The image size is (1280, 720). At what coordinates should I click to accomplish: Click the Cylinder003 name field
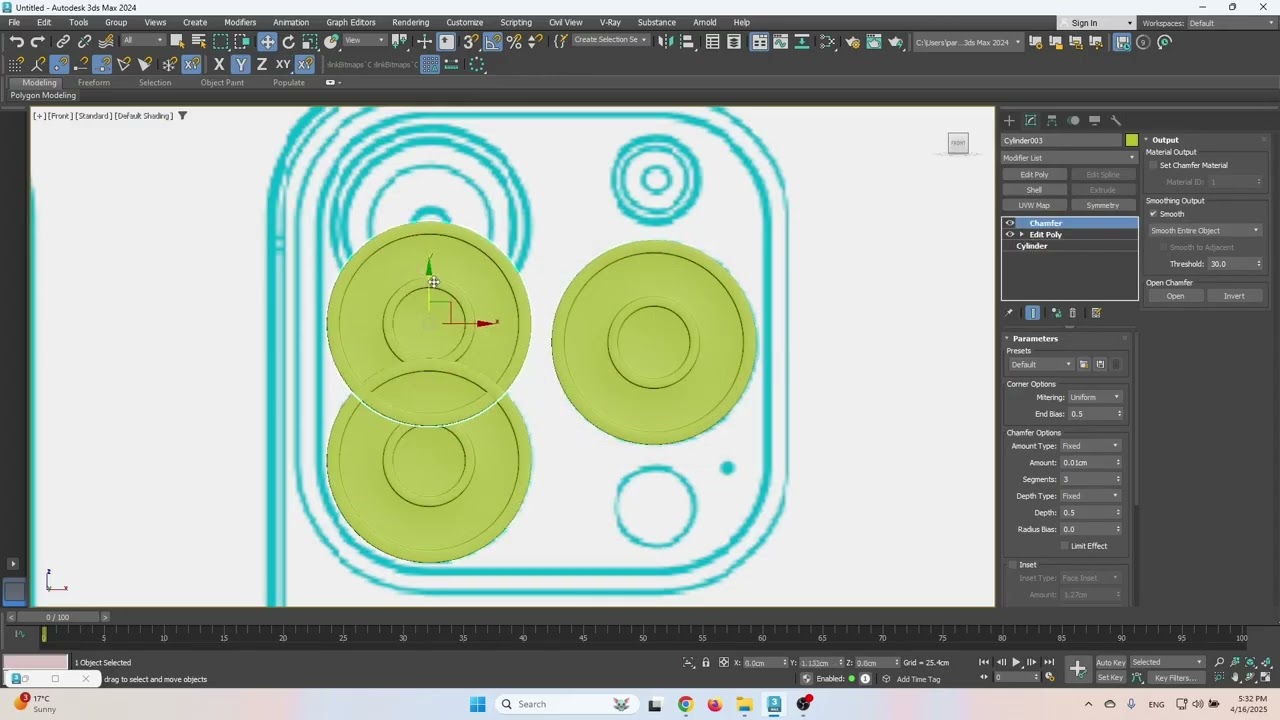(1062, 140)
